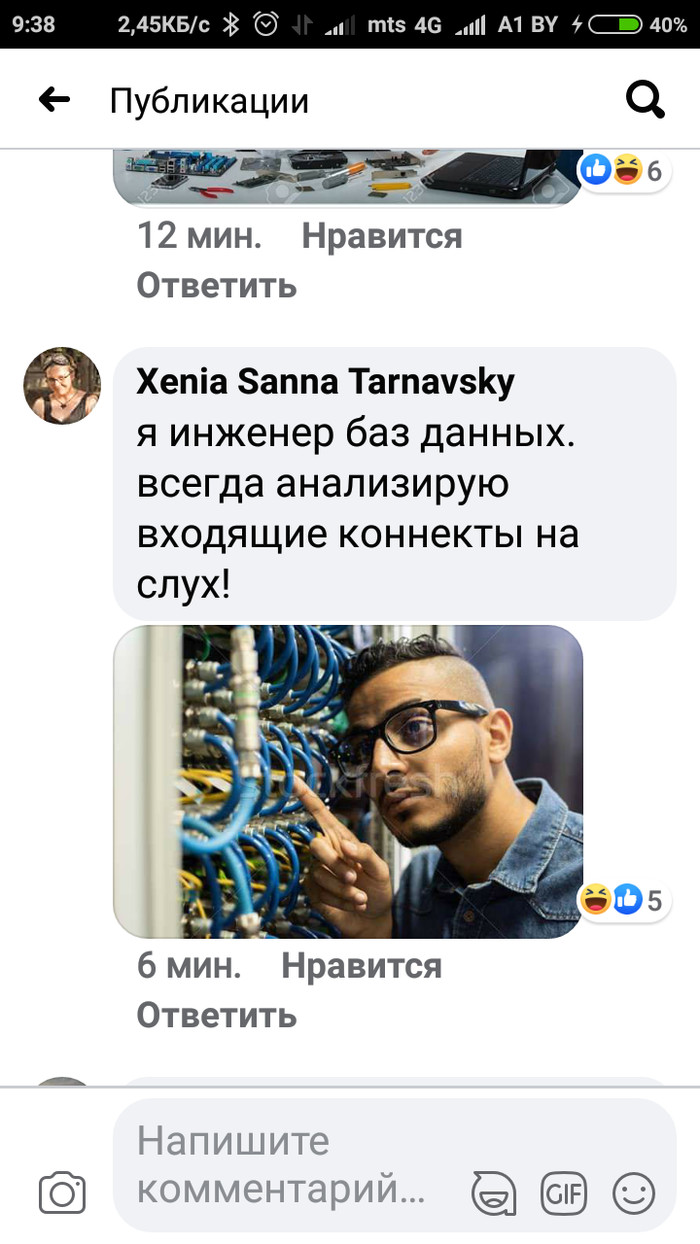View the 6 reactions on the top image
The height and width of the screenshot is (1244, 700).
click(x=625, y=171)
